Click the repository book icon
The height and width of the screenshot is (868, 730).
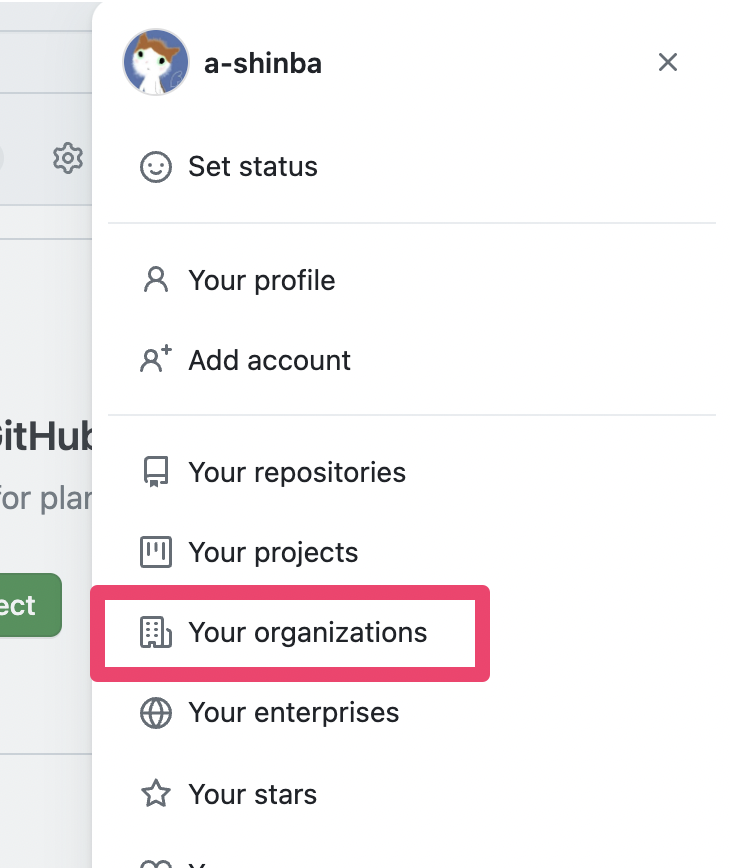[x=155, y=471]
